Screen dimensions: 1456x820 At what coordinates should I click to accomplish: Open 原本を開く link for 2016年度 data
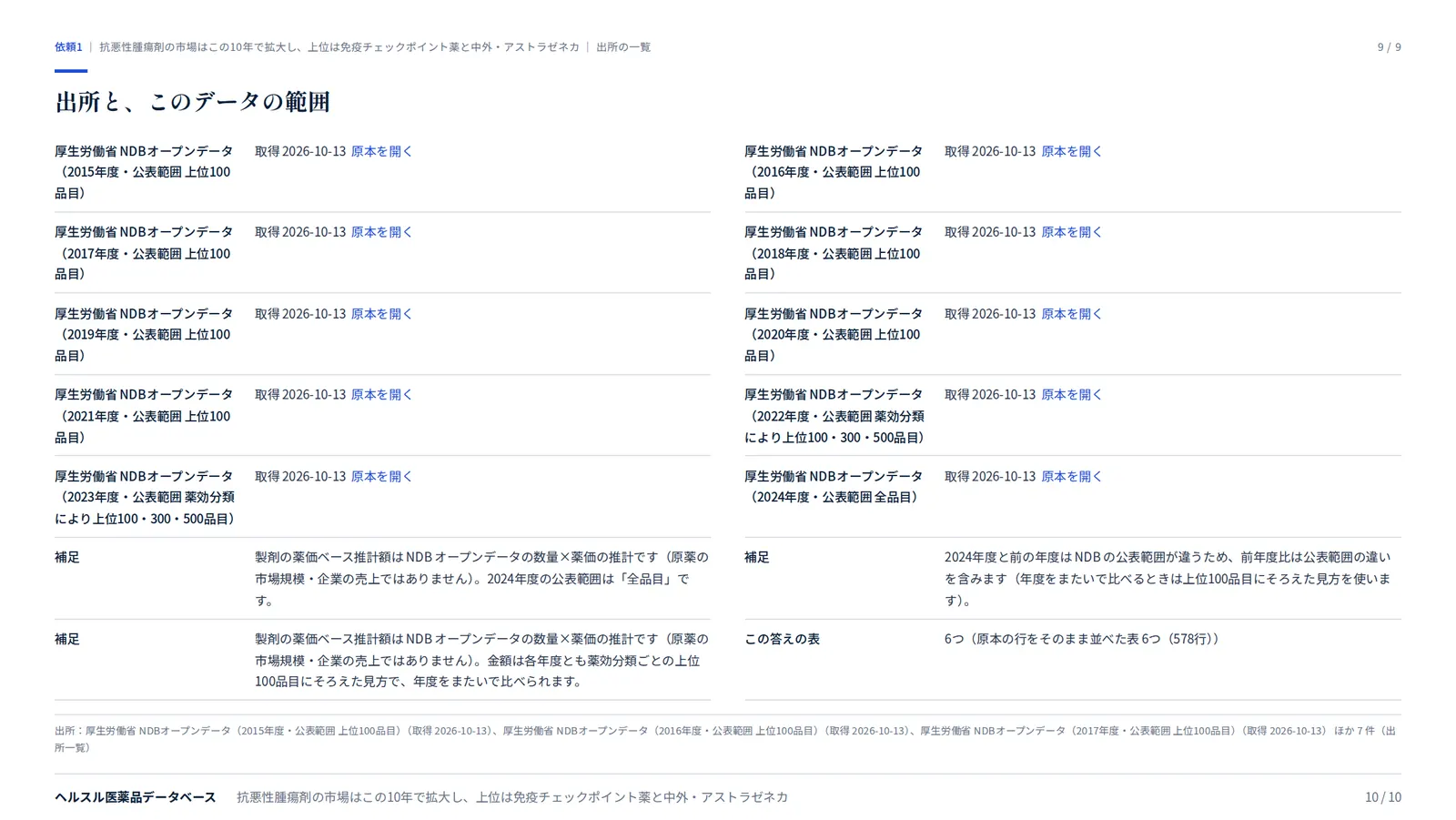[x=1071, y=151]
